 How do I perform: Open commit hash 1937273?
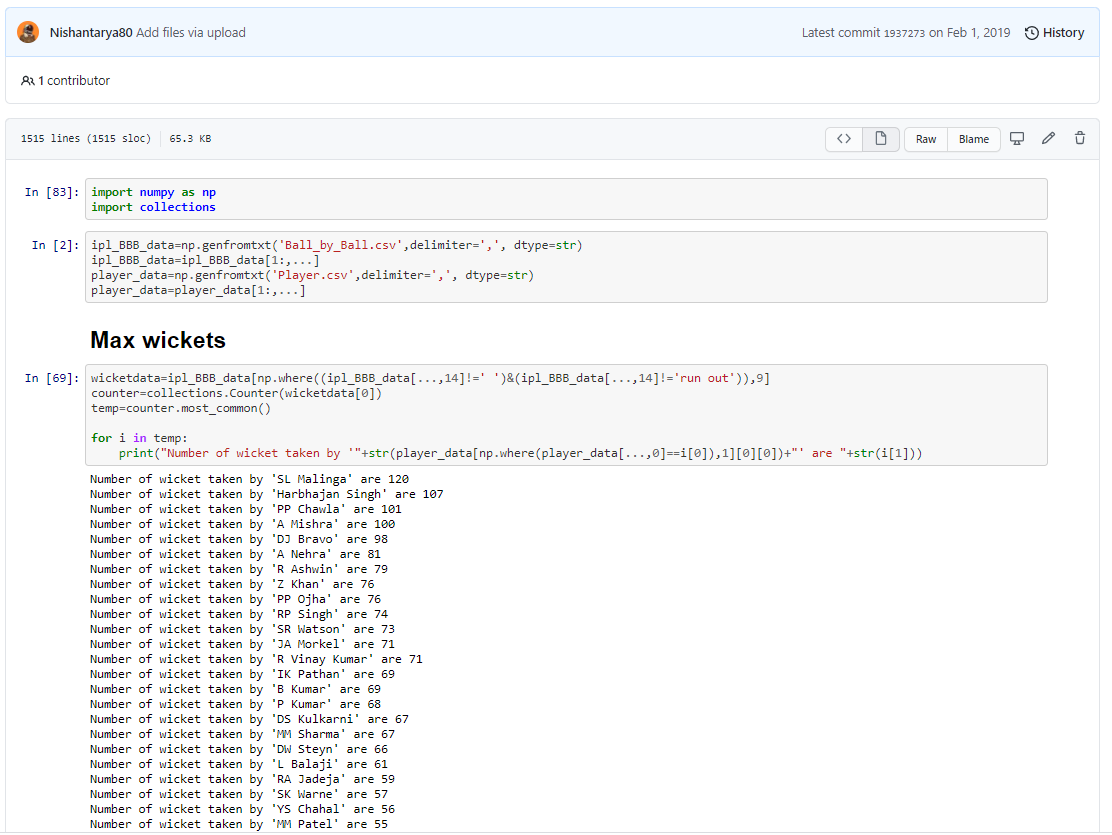(904, 33)
